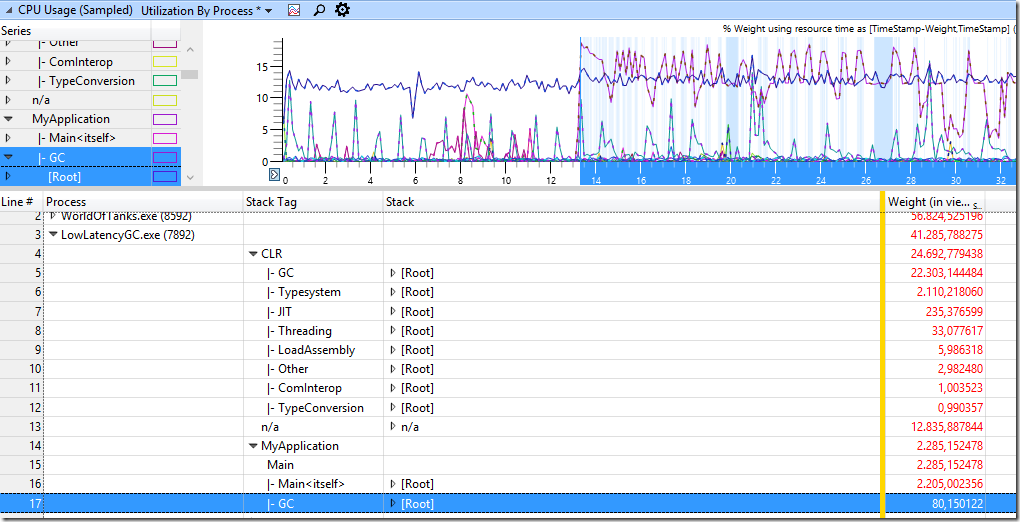Image resolution: width=1020 pixels, height=522 pixels.
Task: Change the n/a series color swatch
Action: [165, 100]
